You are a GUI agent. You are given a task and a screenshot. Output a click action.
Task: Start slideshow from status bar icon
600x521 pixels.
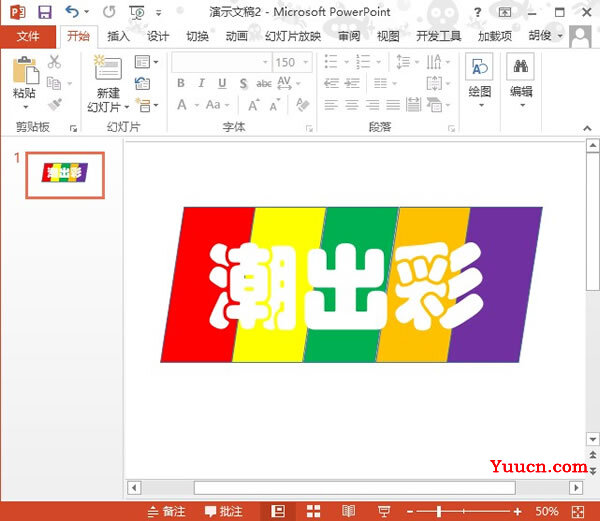tap(383, 511)
